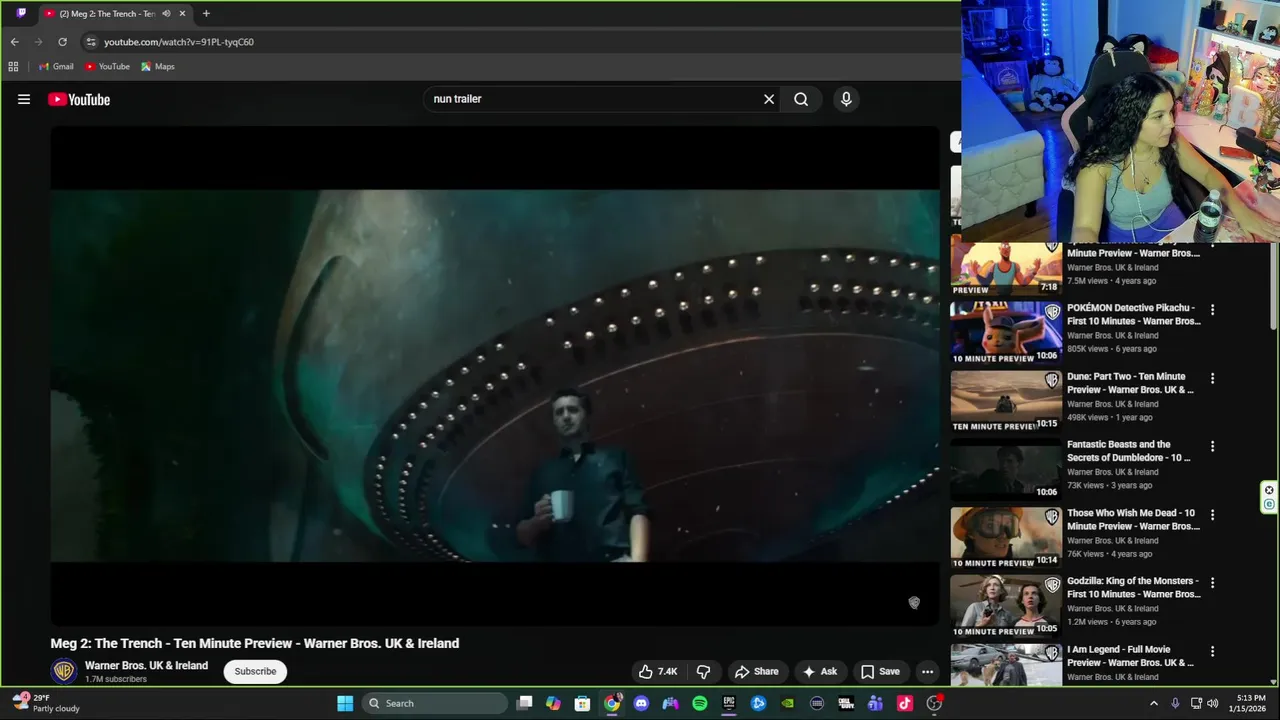Mute the tab via its audio icon
This screenshot has width=1280, height=720.
(166, 14)
